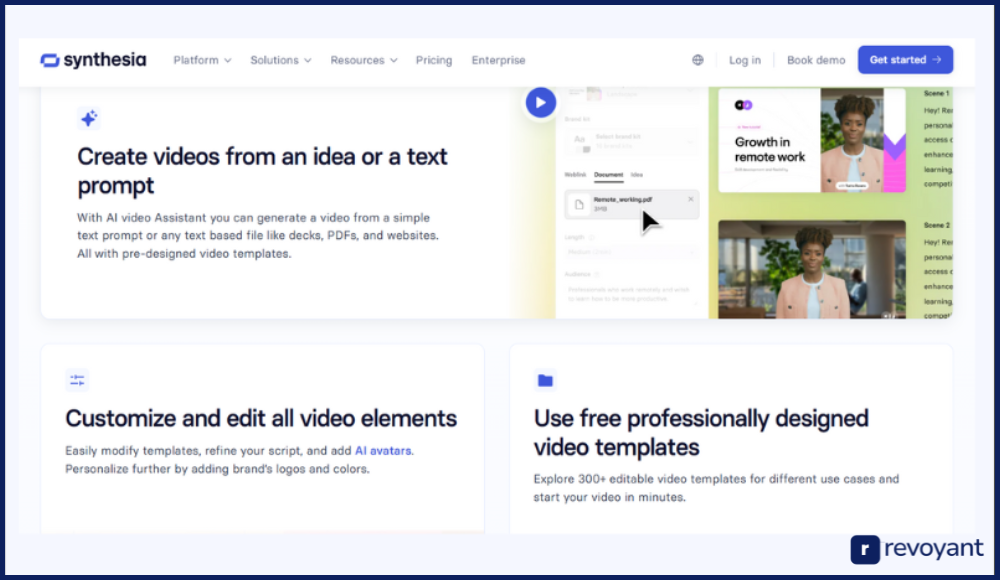Click the Log in link
This screenshot has width=1000, height=580.
pos(744,60)
